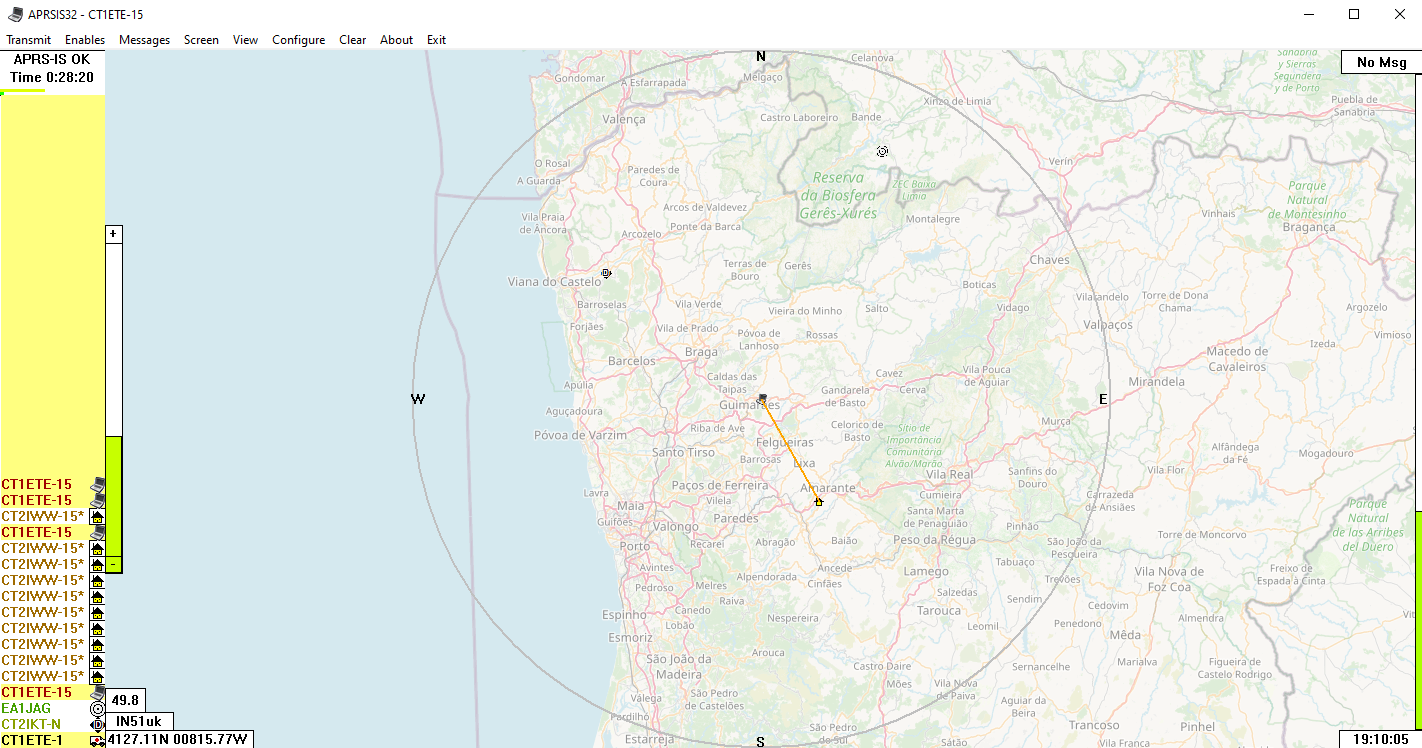The width and height of the screenshot is (1422, 748).
Task: Click the EA1JAG station symbol near Bande
Action: tap(882, 152)
